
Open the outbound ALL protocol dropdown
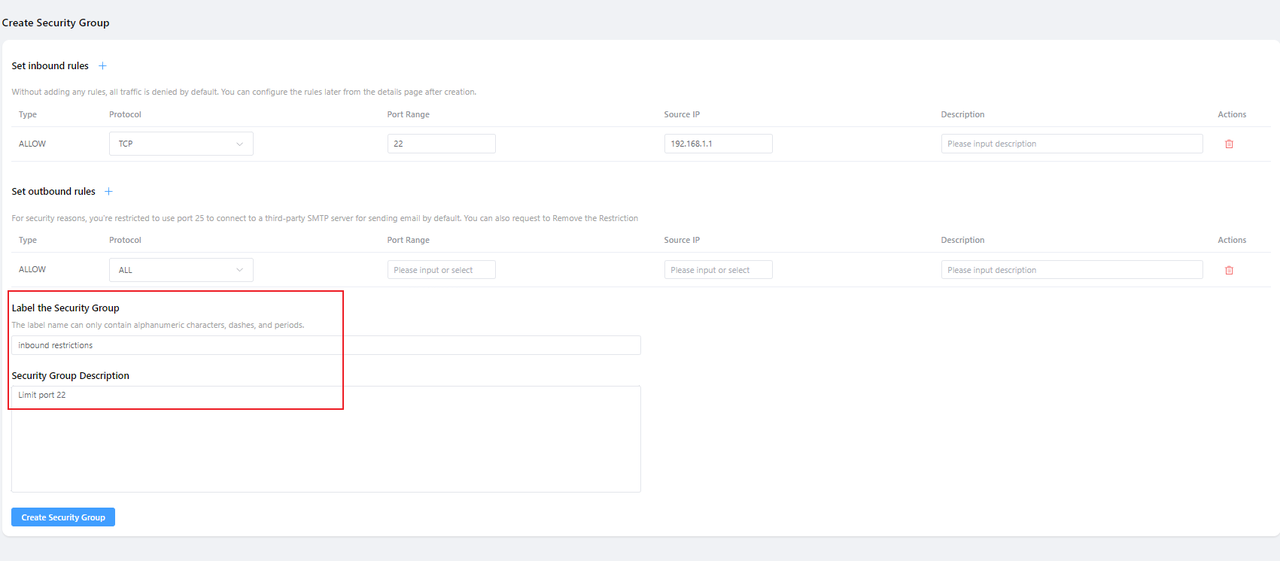[181, 270]
